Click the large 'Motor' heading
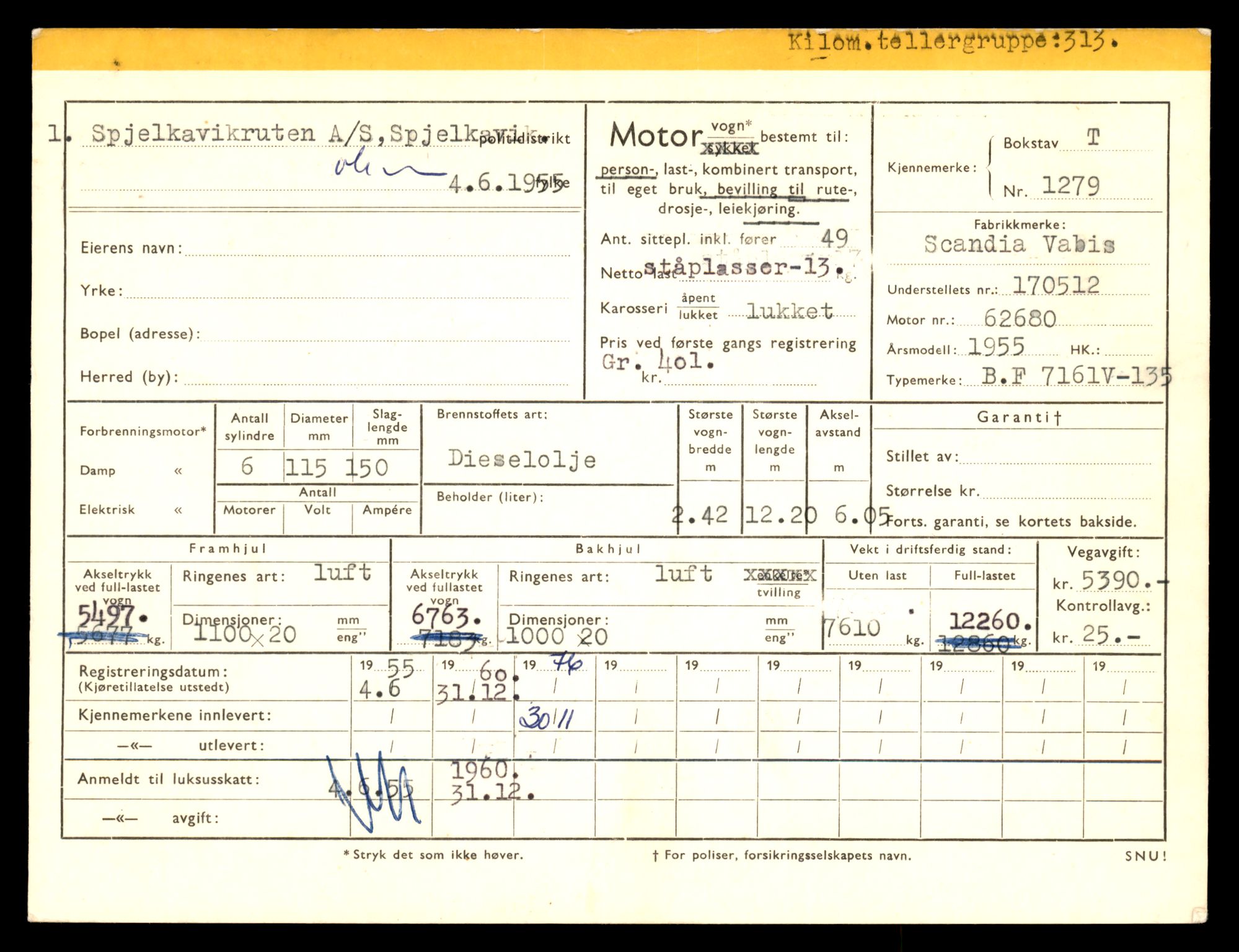Viewport: 1239px width, 952px height. (656, 136)
